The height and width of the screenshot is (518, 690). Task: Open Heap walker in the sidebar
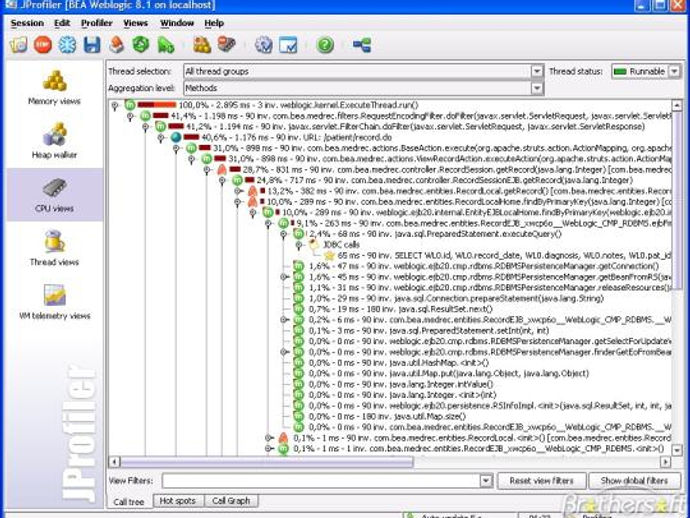coord(55,141)
